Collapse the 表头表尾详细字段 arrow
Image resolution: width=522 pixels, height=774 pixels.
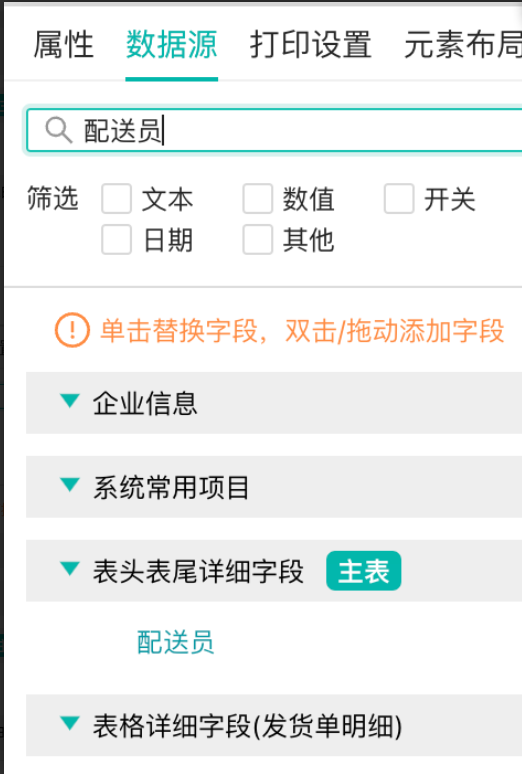pos(70,569)
